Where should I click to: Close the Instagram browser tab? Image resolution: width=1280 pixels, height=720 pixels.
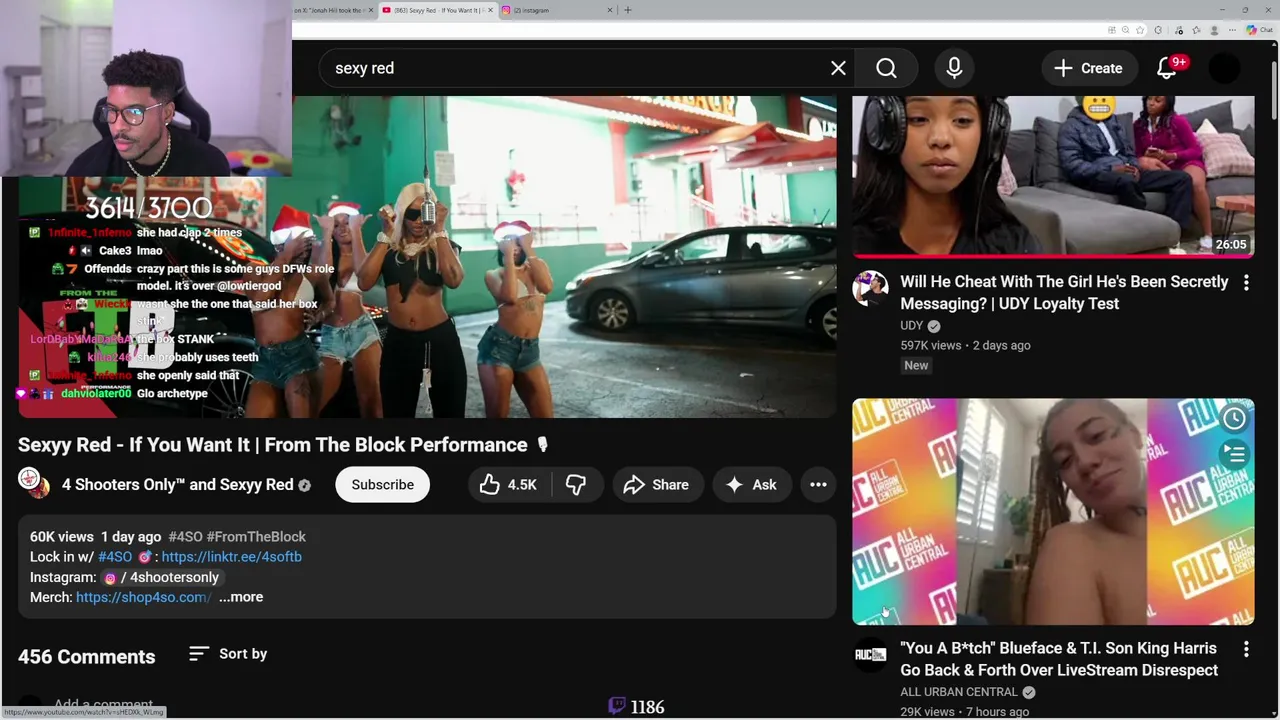(x=610, y=10)
